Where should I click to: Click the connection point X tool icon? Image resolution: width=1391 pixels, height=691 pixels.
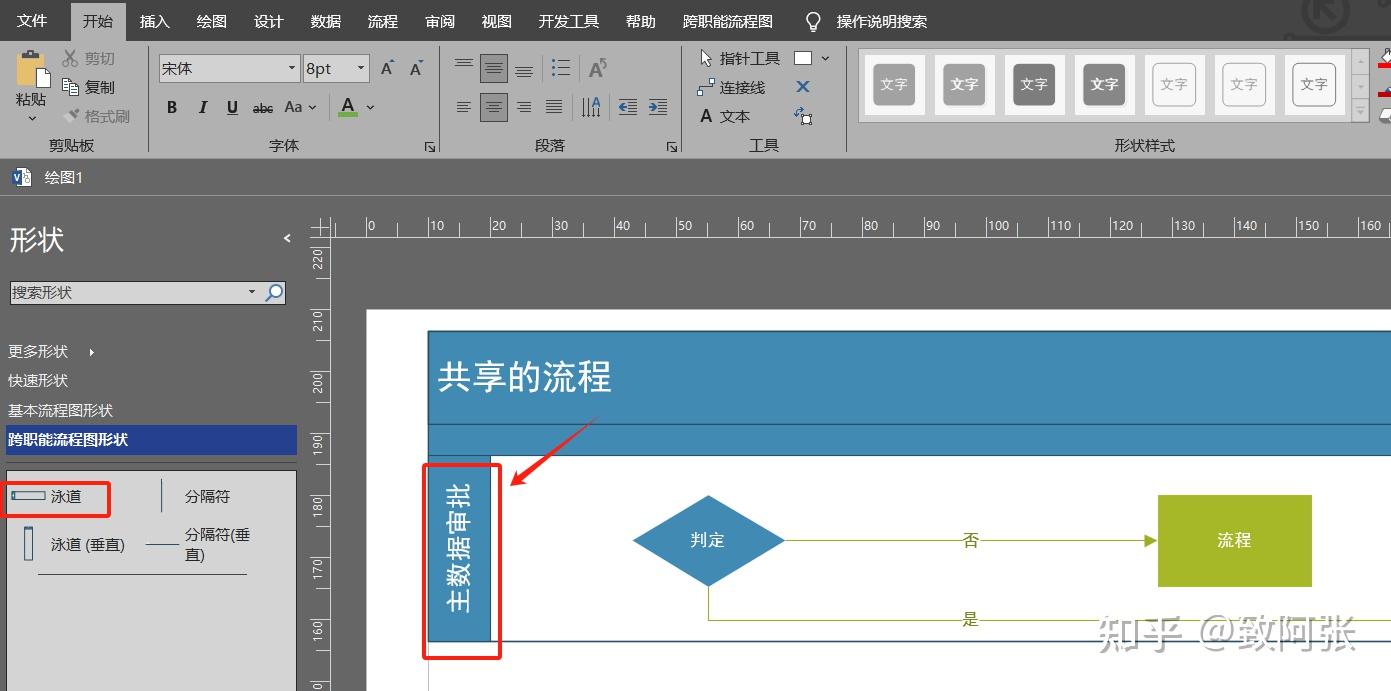802,87
